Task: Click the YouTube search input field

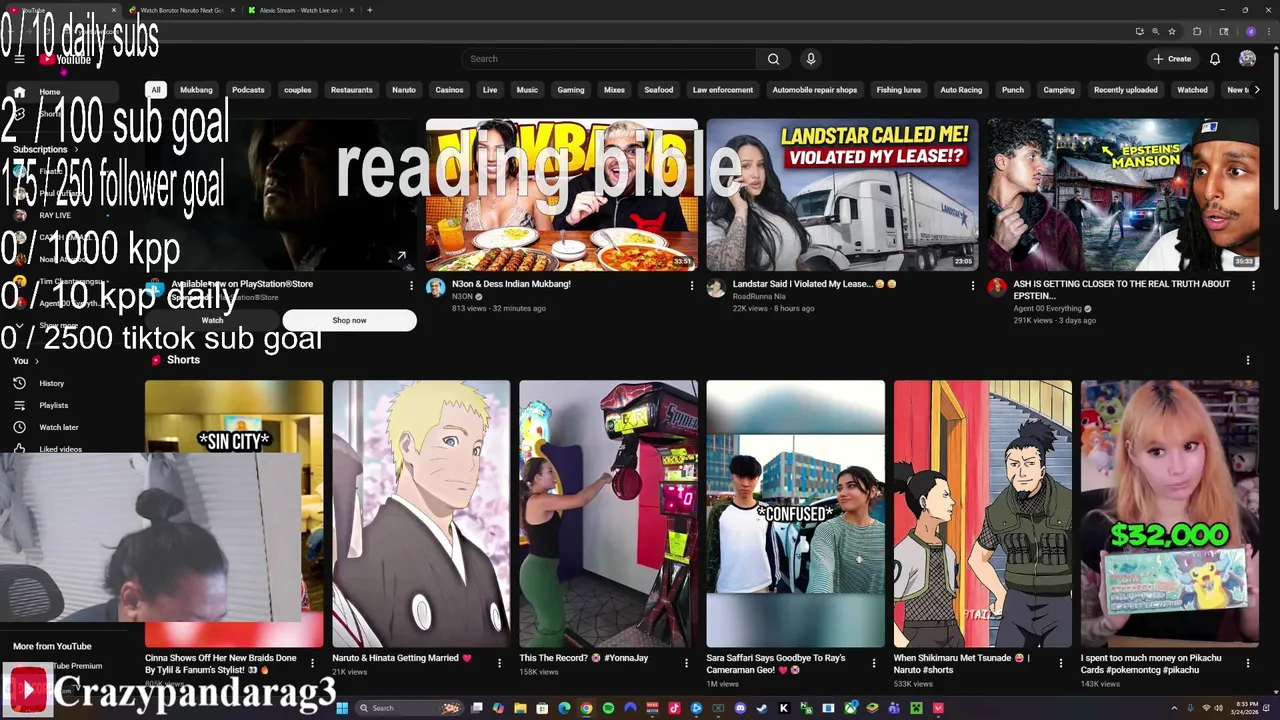Action: tap(610, 59)
